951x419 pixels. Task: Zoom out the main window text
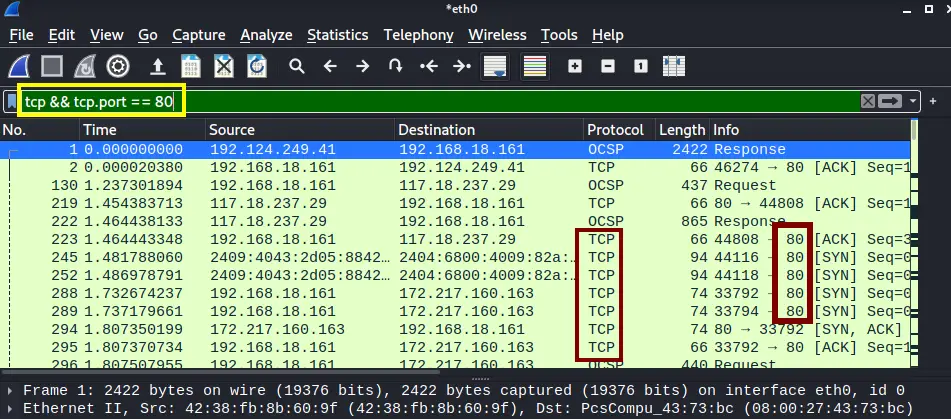(x=608, y=66)
